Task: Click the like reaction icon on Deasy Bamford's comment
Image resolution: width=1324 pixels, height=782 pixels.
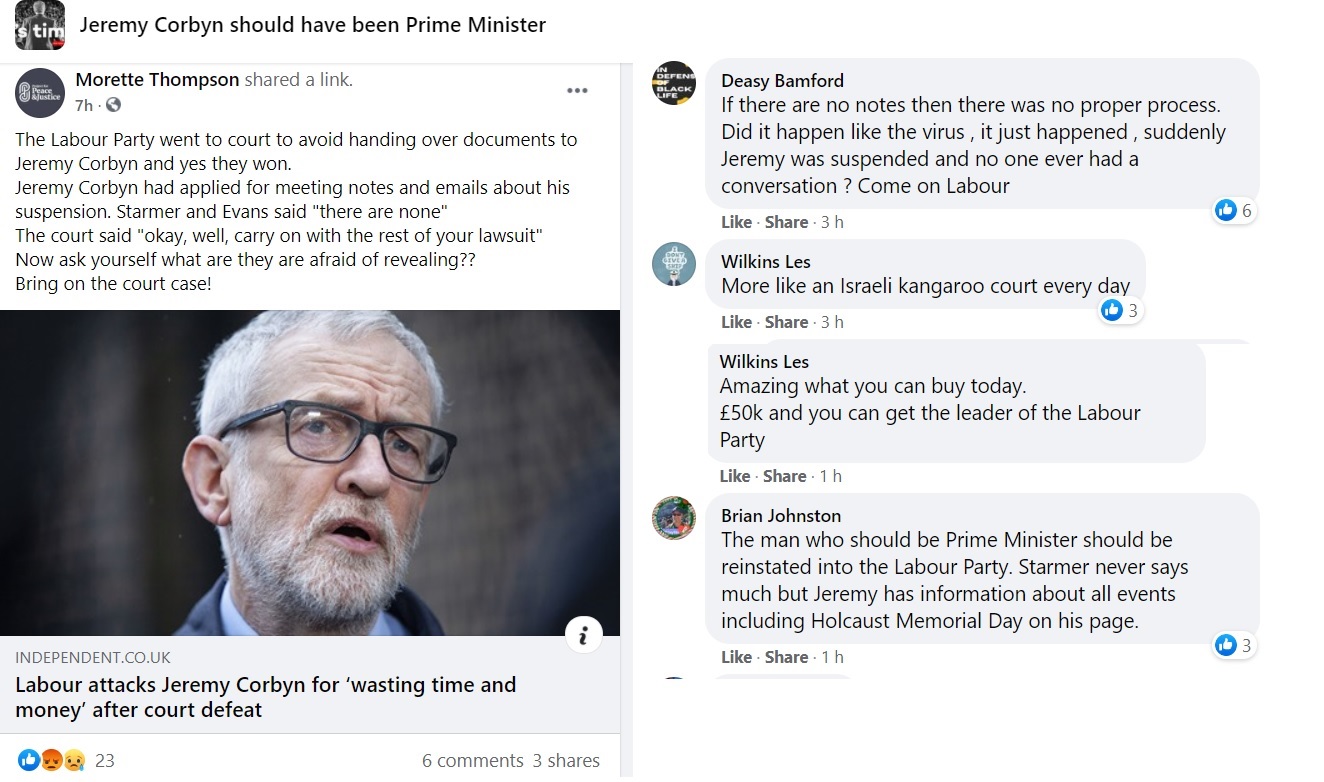Action: tap(1225, 210)
